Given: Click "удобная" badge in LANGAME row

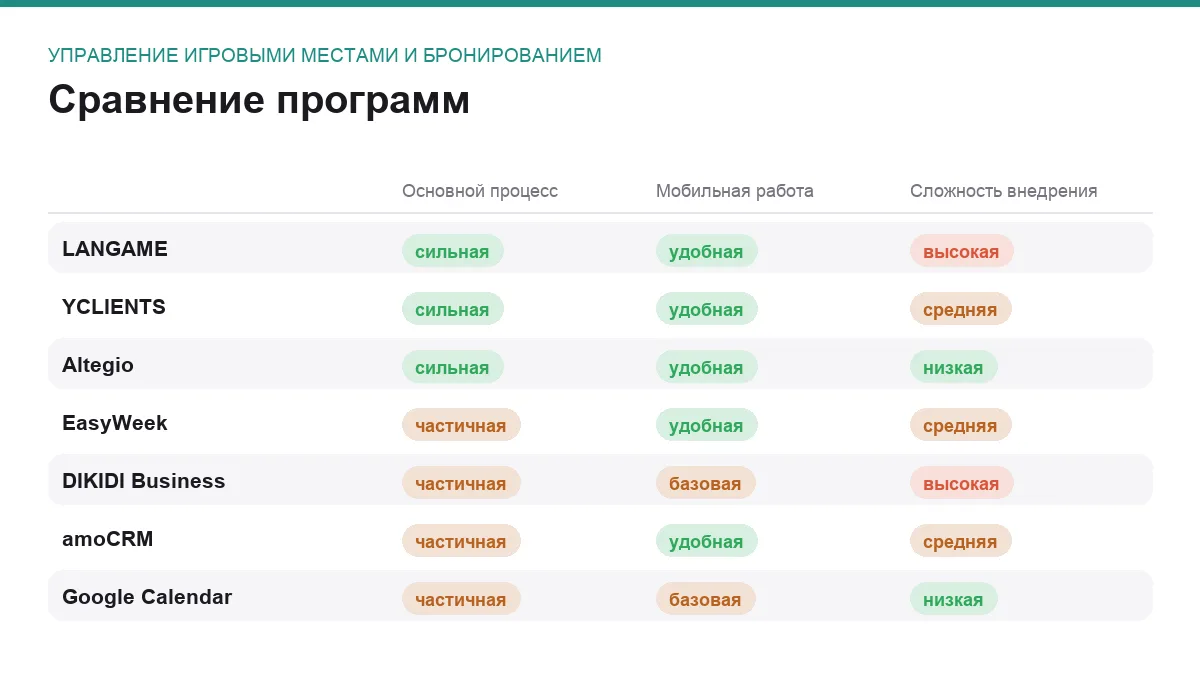Looking at the screenshot, I should click(x=707, y=251).
